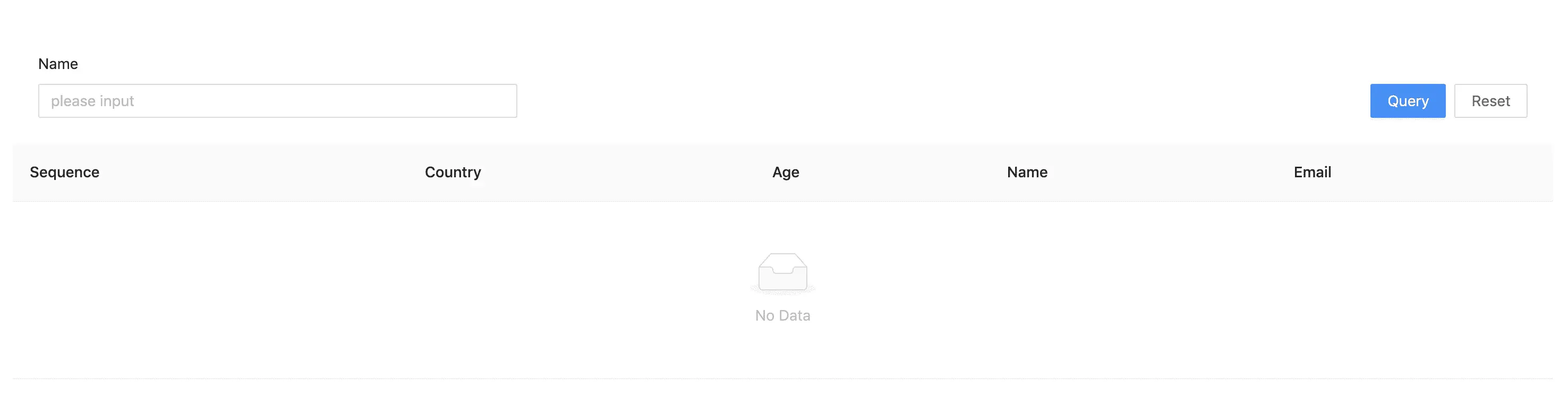Click the word Email in the header row

coord(1312,172)
